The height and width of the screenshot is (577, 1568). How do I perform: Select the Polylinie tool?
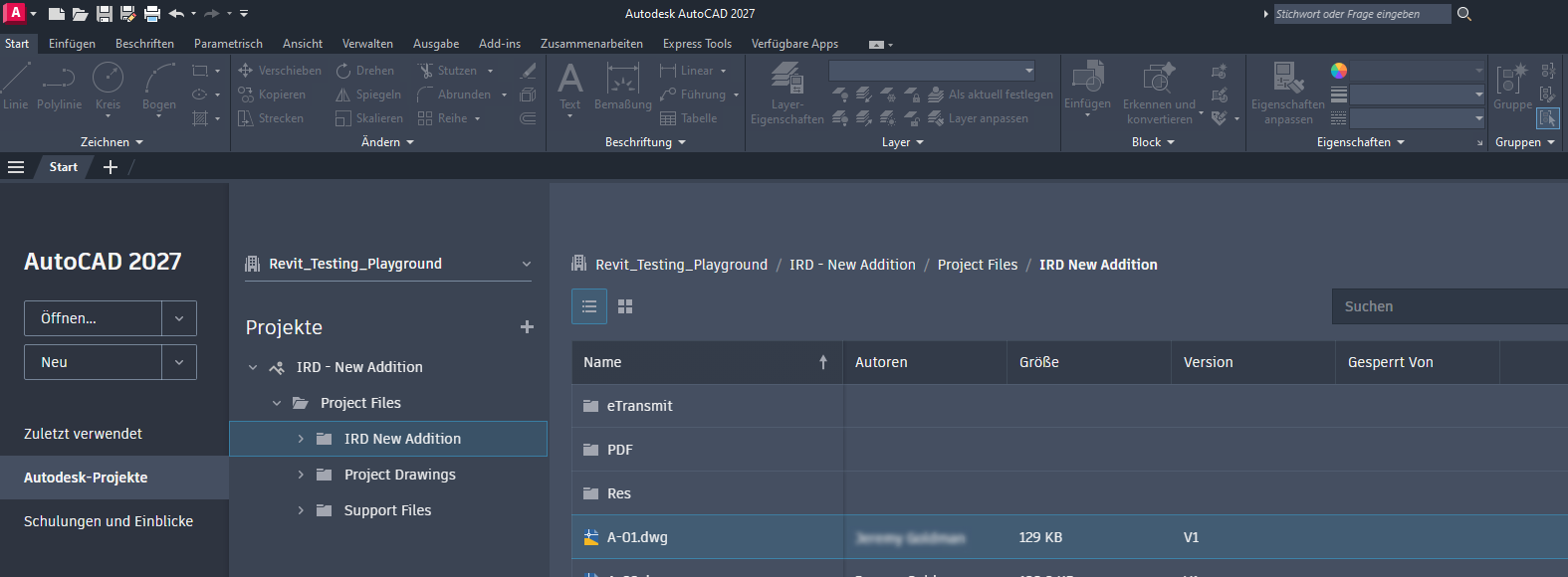point(60,87)
